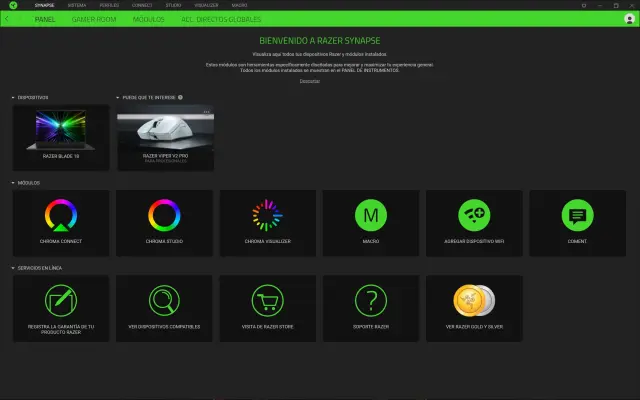Collapse the Servicios en Línea section

tap(13, 269)
